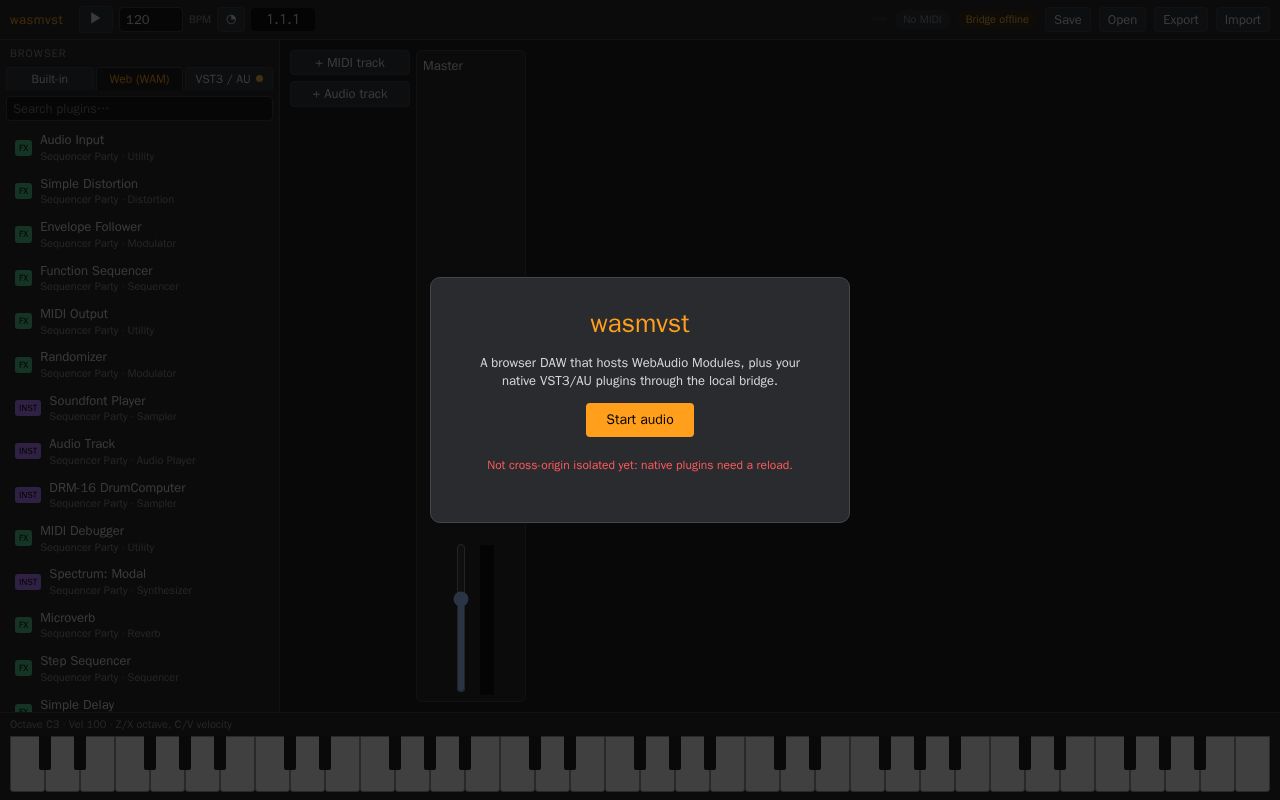Click the FX badge beside Randomizer
This screenshot has width=1280, height=800.
[24, 365]
